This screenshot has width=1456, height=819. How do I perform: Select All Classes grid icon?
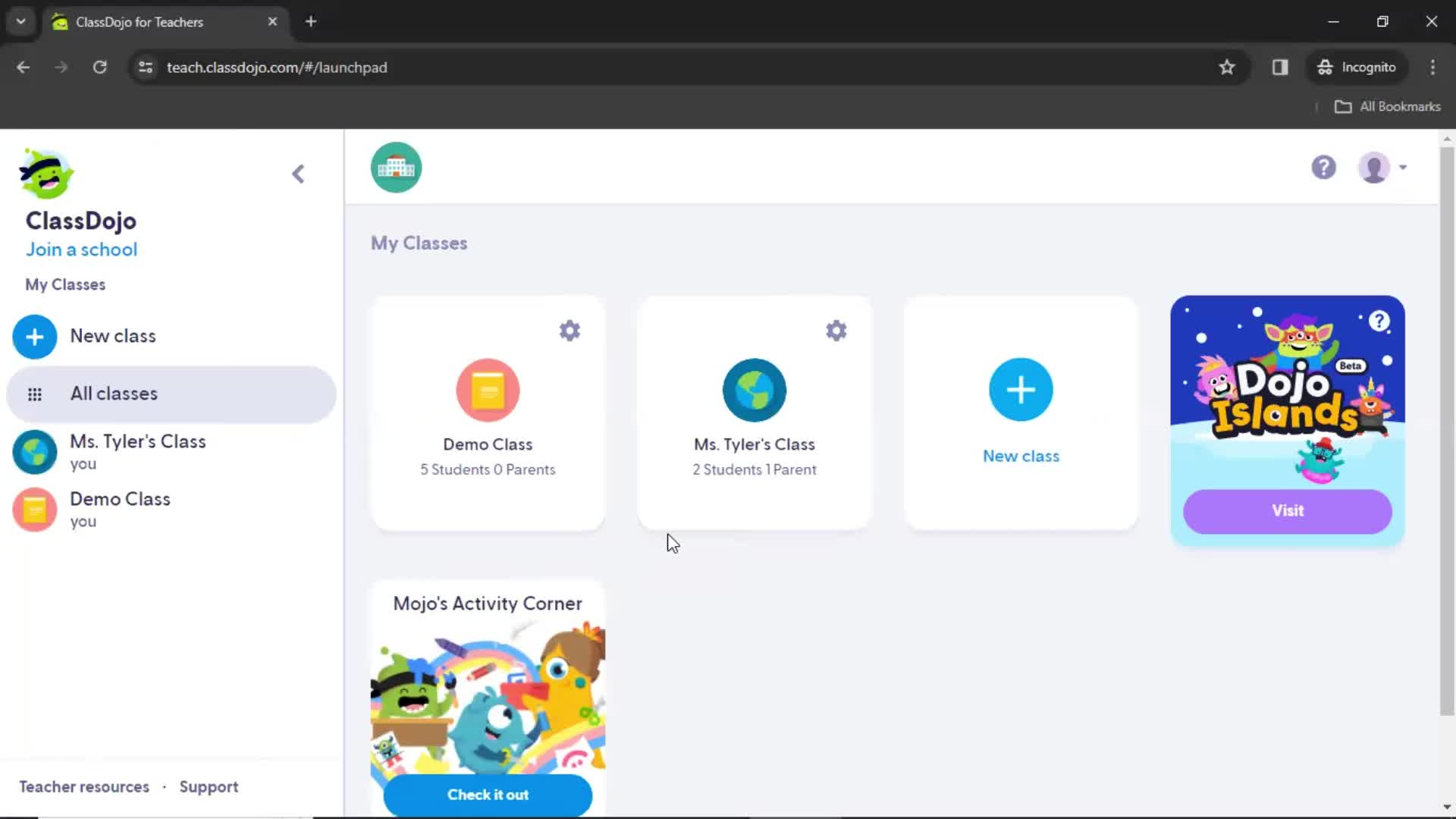[34, 393]
